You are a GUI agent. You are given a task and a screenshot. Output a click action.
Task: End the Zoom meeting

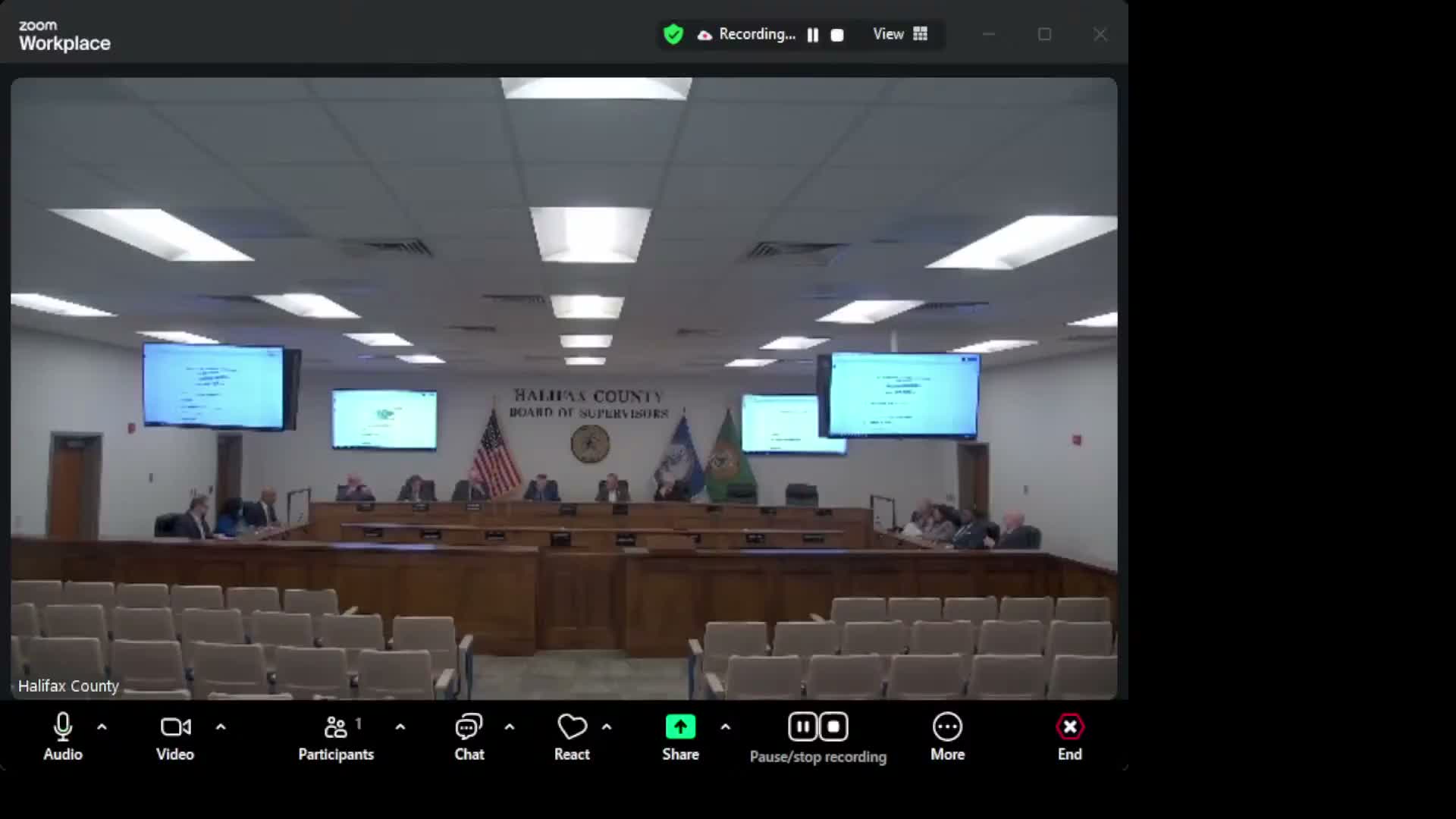[1069, 726]
